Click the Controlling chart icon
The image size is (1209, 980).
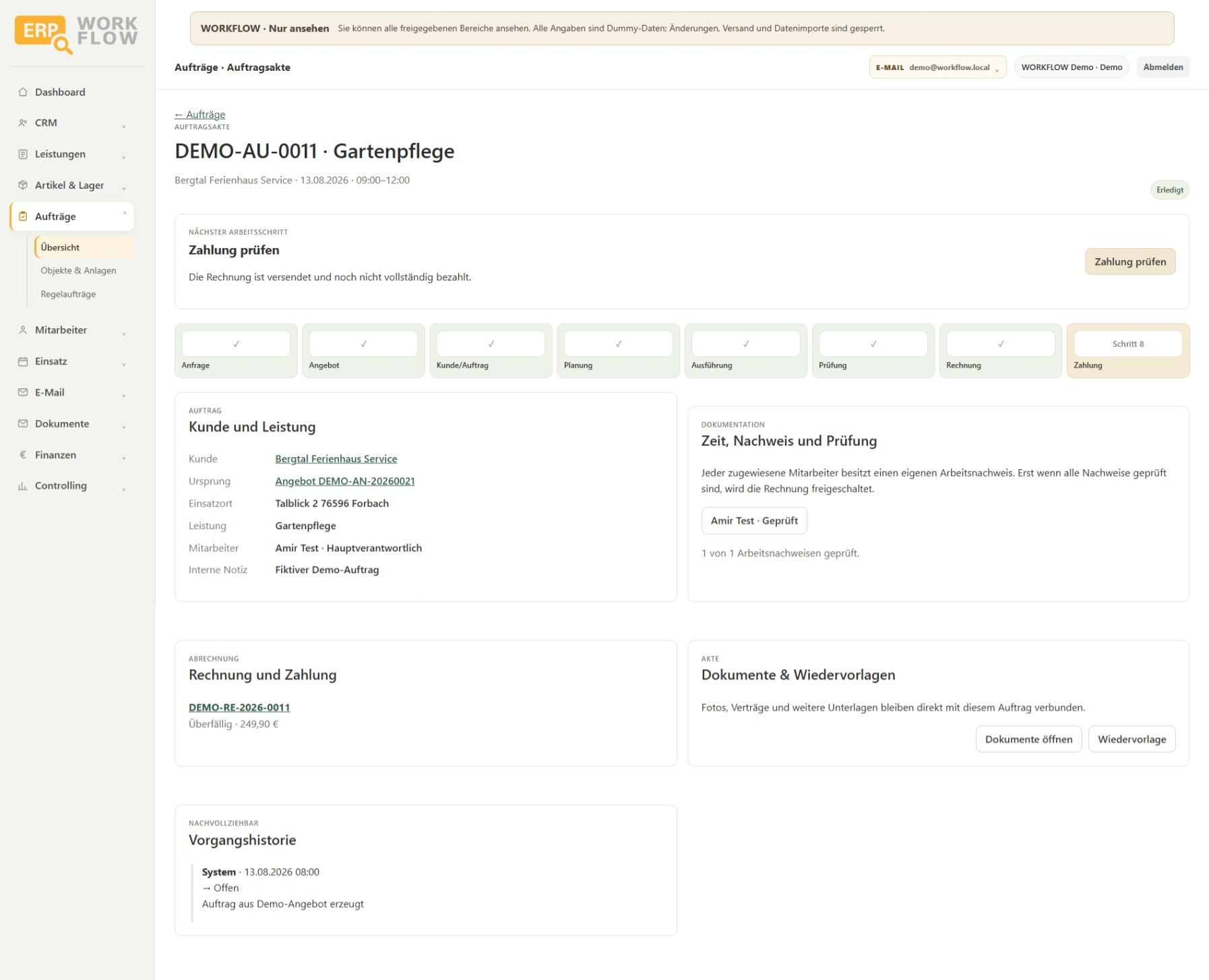tap(23, 486)
